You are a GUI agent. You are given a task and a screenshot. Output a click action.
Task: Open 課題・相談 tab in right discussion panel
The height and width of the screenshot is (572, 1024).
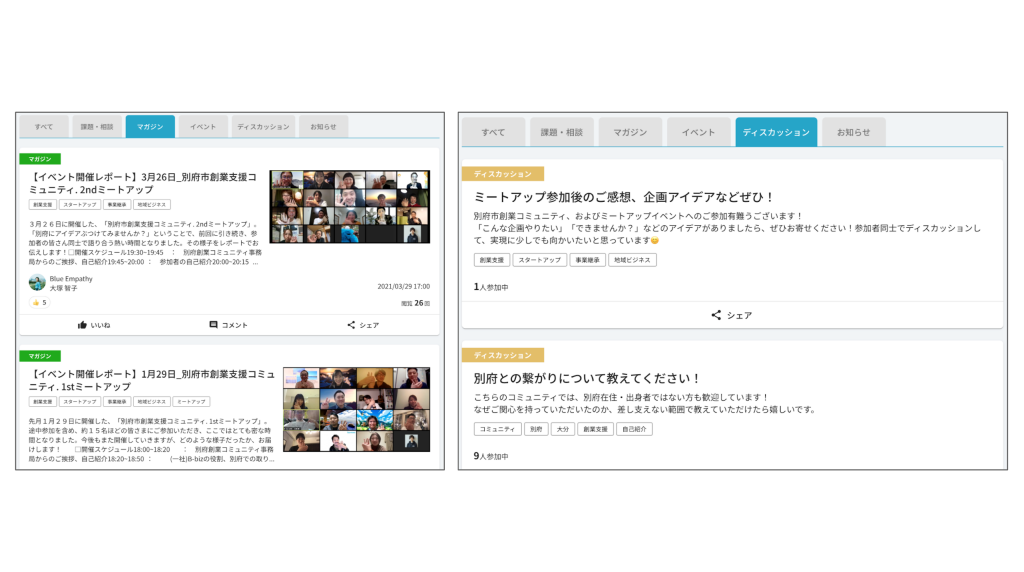pyautogui.click(x=562, y=132)
